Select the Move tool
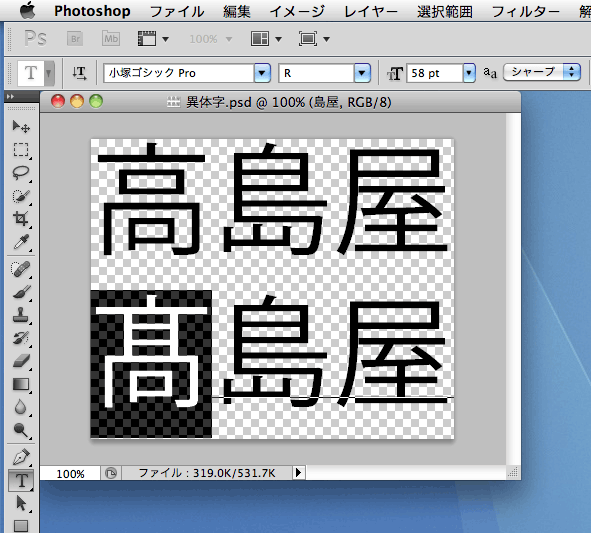This screenshot has width=591, height=533. point(21,127)
